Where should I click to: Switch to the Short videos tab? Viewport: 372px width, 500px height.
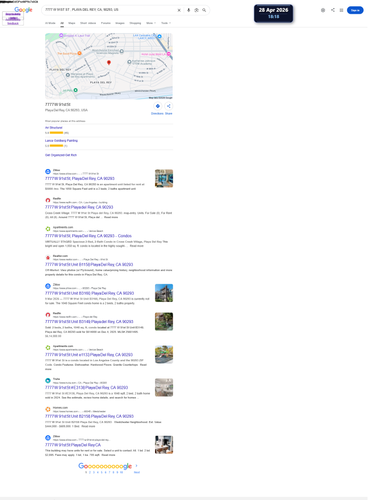click(88, 23)
